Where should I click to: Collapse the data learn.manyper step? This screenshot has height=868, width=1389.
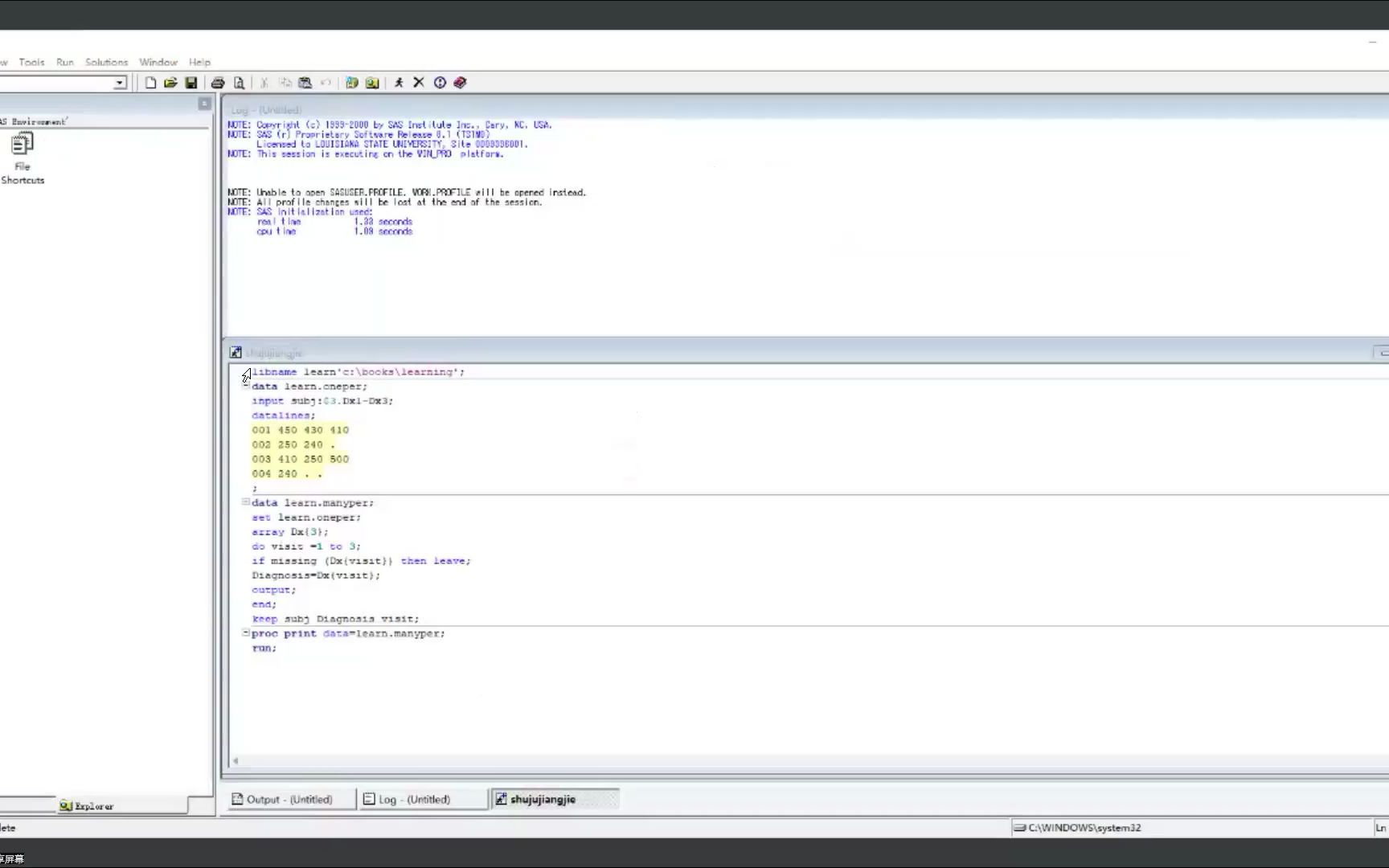coord(246,502)
